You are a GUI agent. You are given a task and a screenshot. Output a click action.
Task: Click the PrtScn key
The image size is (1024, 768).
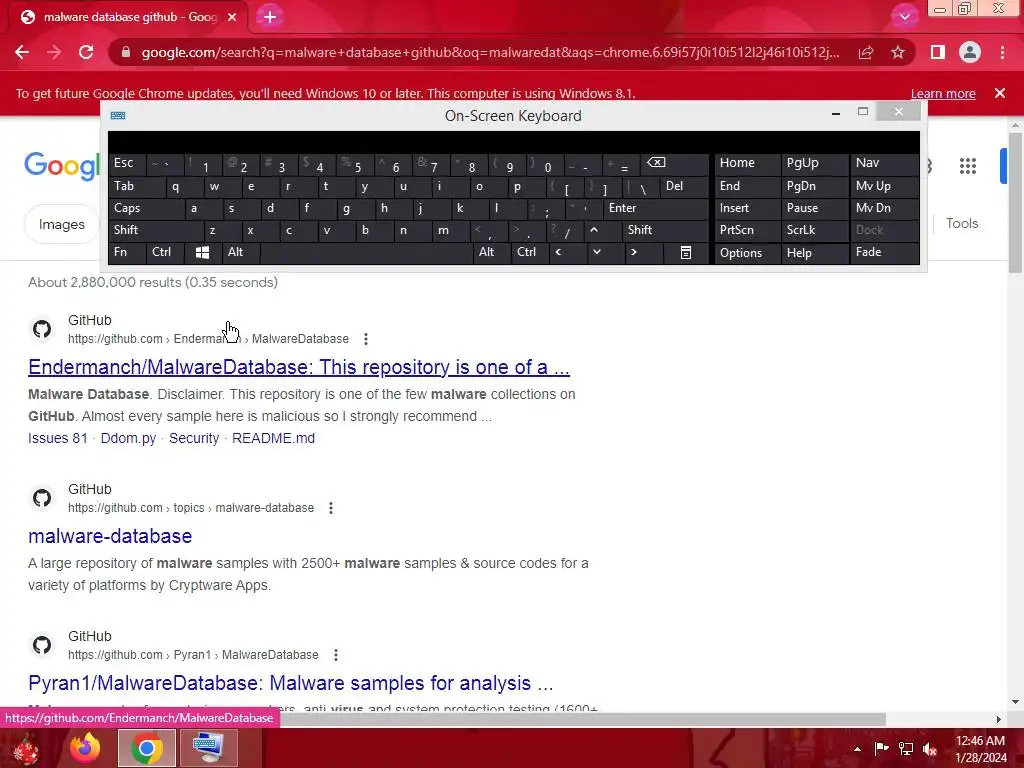(x=747, y=230)
